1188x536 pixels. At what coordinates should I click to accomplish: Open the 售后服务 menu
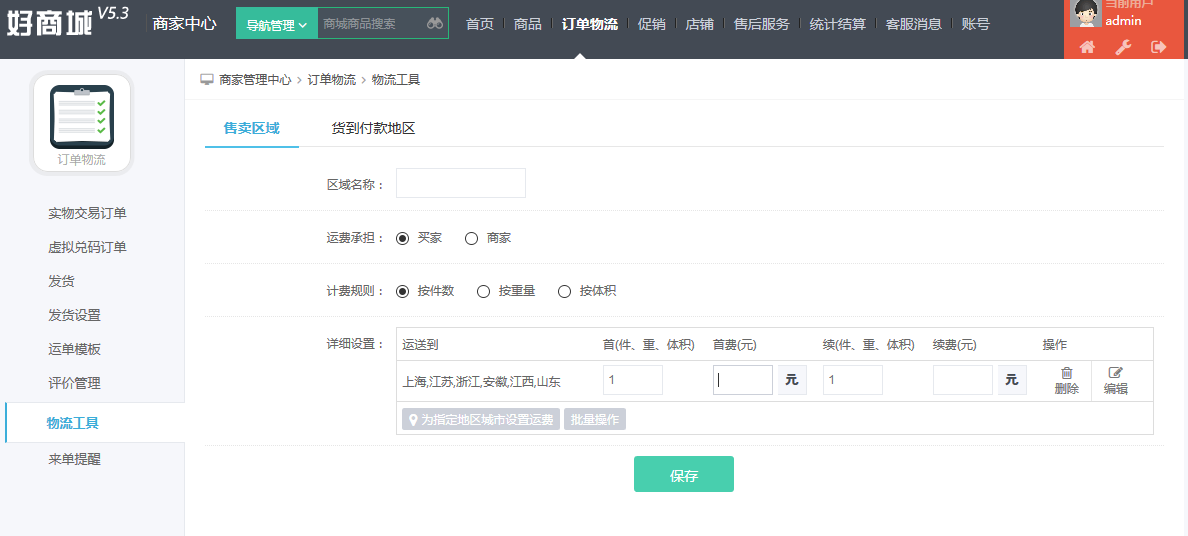coord(761,24)
